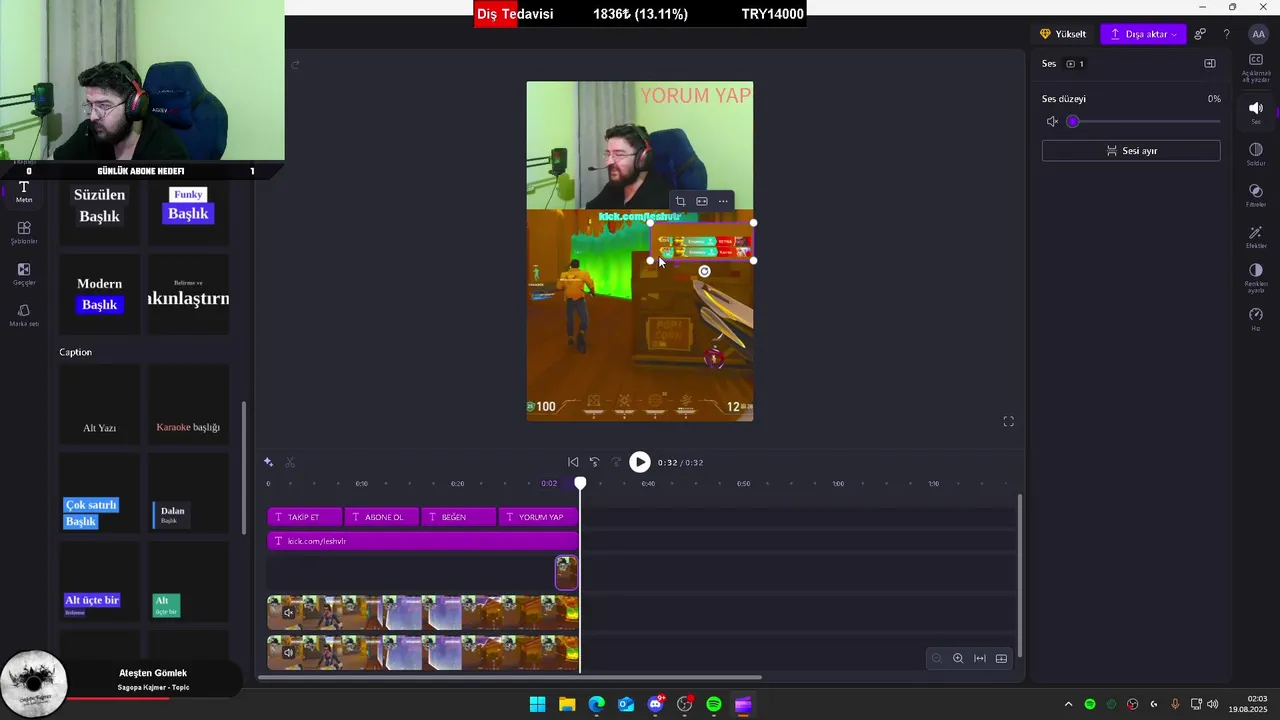Click the Yükselt upgrade button

coord(1063,34)
